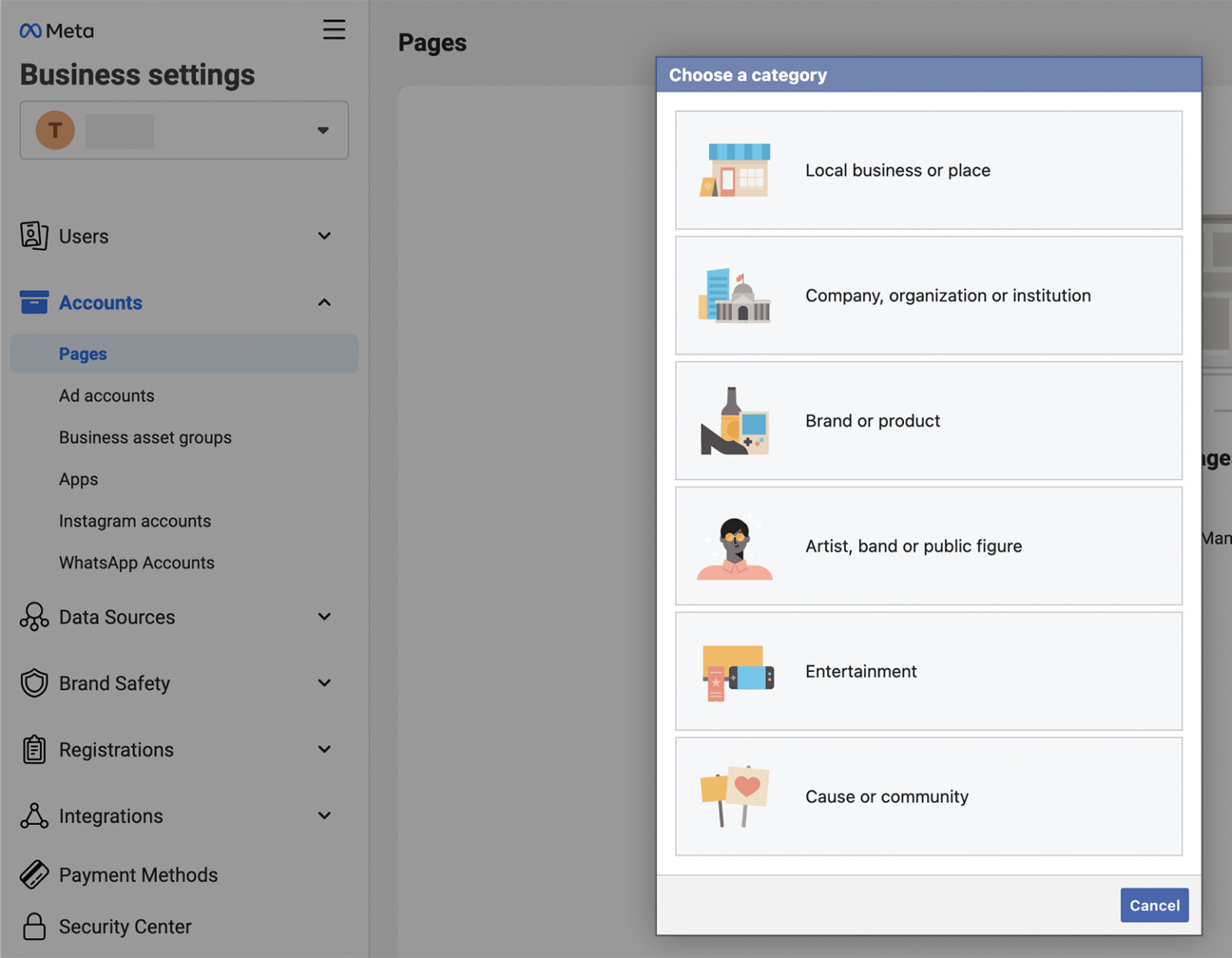This screenshot has width=1232, height=958.
Task: Select the Users icon in the sidebar
Action: (34, 236)
